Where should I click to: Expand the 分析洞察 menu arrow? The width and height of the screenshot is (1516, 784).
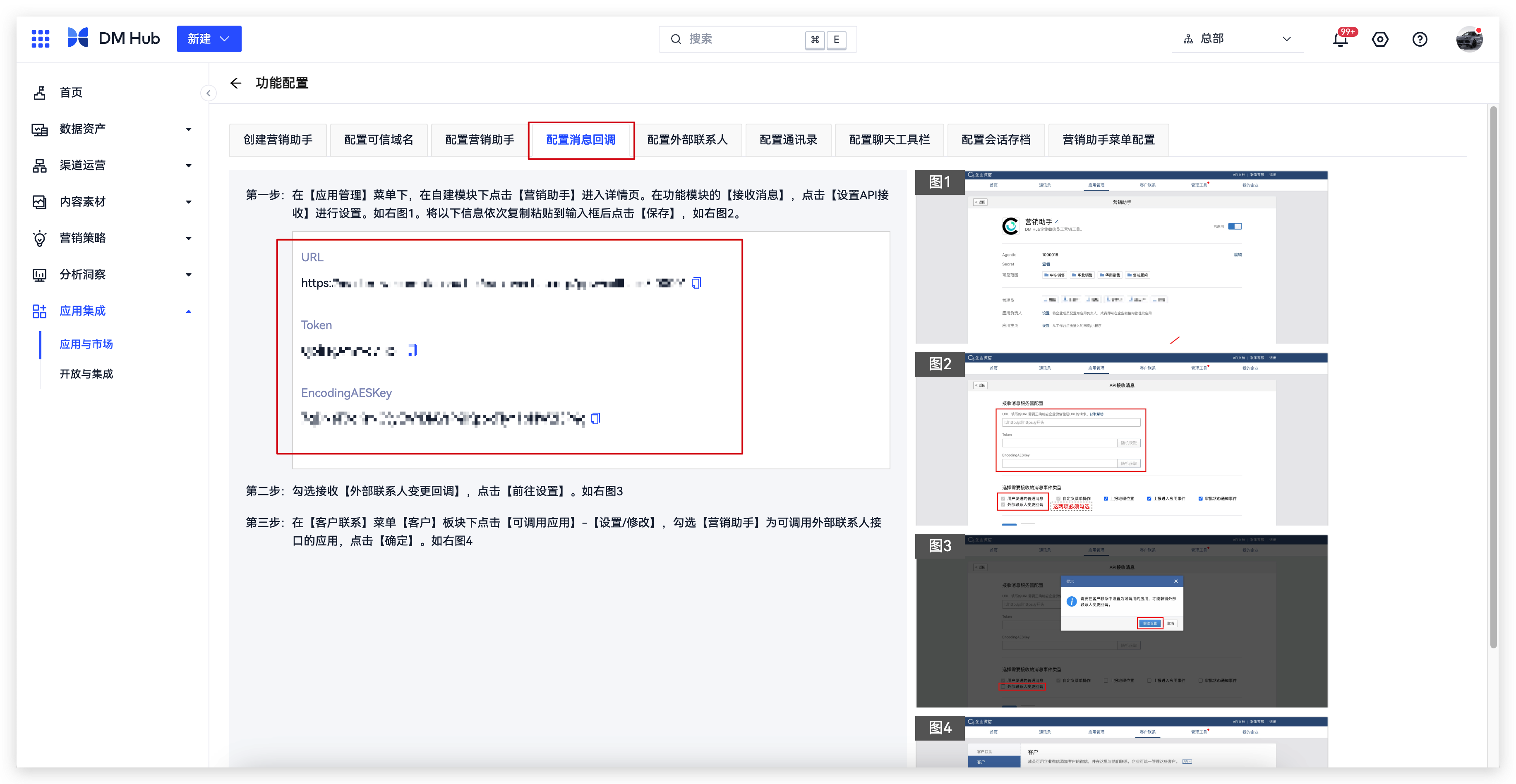pos(188,275)
